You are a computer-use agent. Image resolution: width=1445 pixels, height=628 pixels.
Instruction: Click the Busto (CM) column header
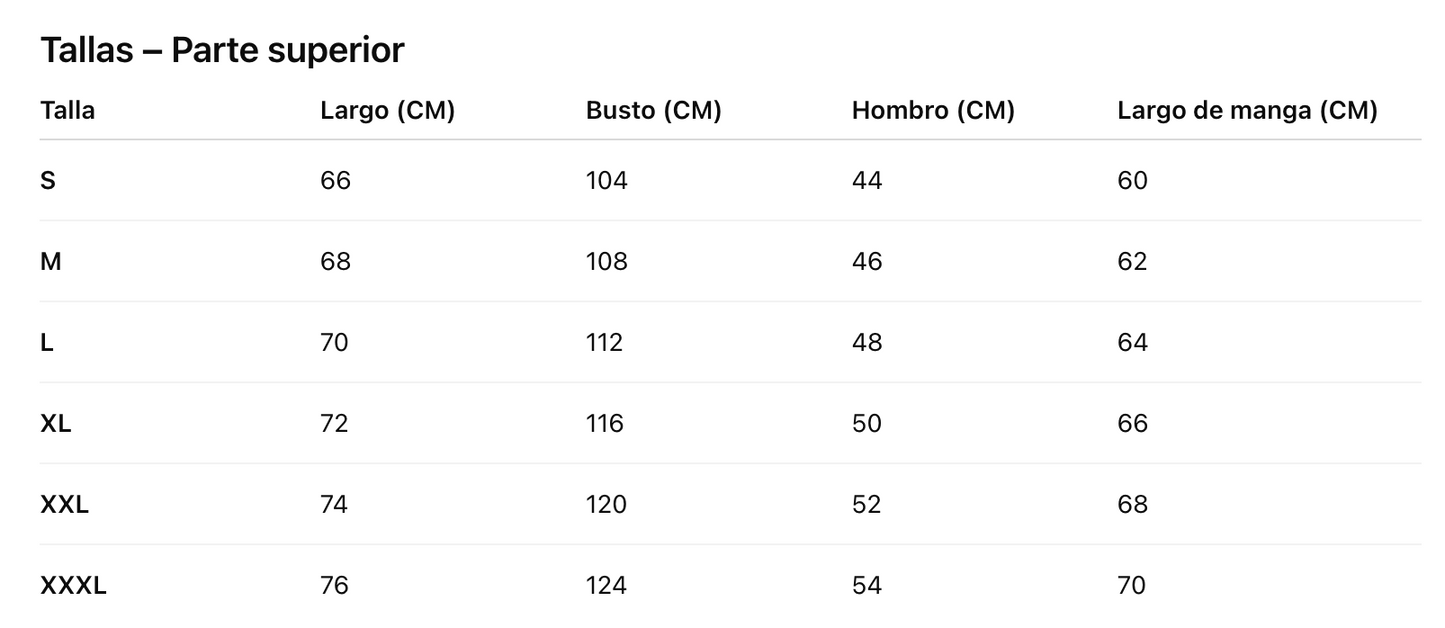[x=653, y=110]
